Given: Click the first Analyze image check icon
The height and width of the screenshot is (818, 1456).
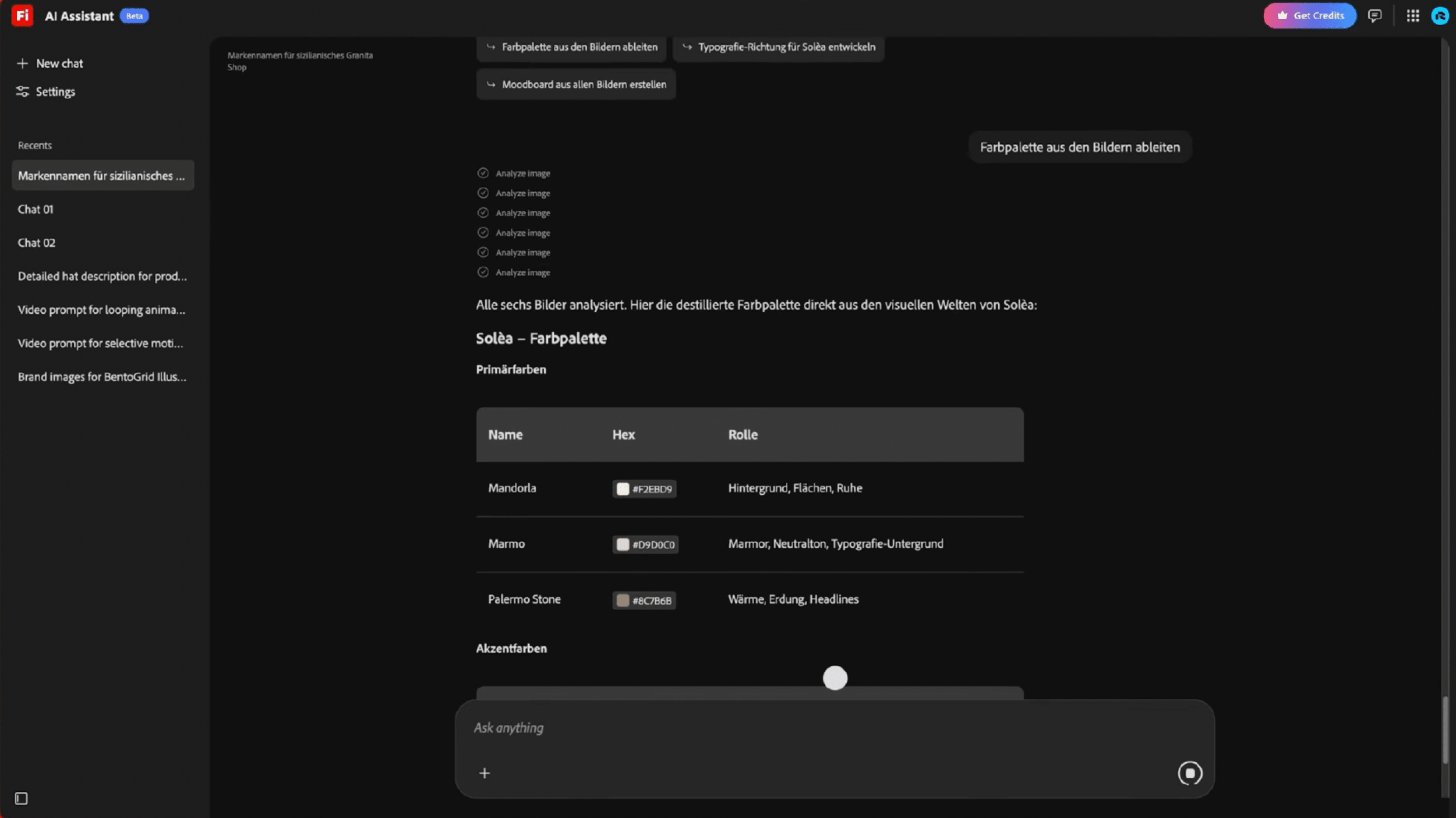Looking at the screenshot, I should [x=483, y=173].
